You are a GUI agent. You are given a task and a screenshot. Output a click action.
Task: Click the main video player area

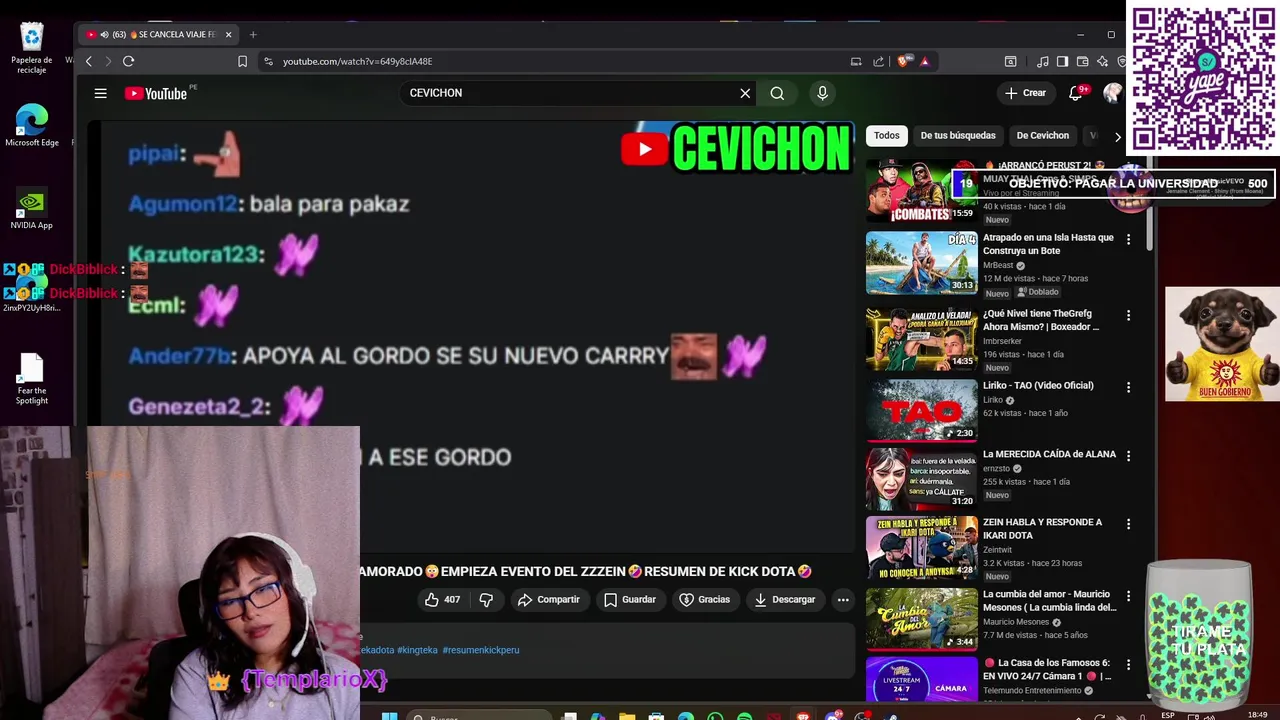pos(470,337)
